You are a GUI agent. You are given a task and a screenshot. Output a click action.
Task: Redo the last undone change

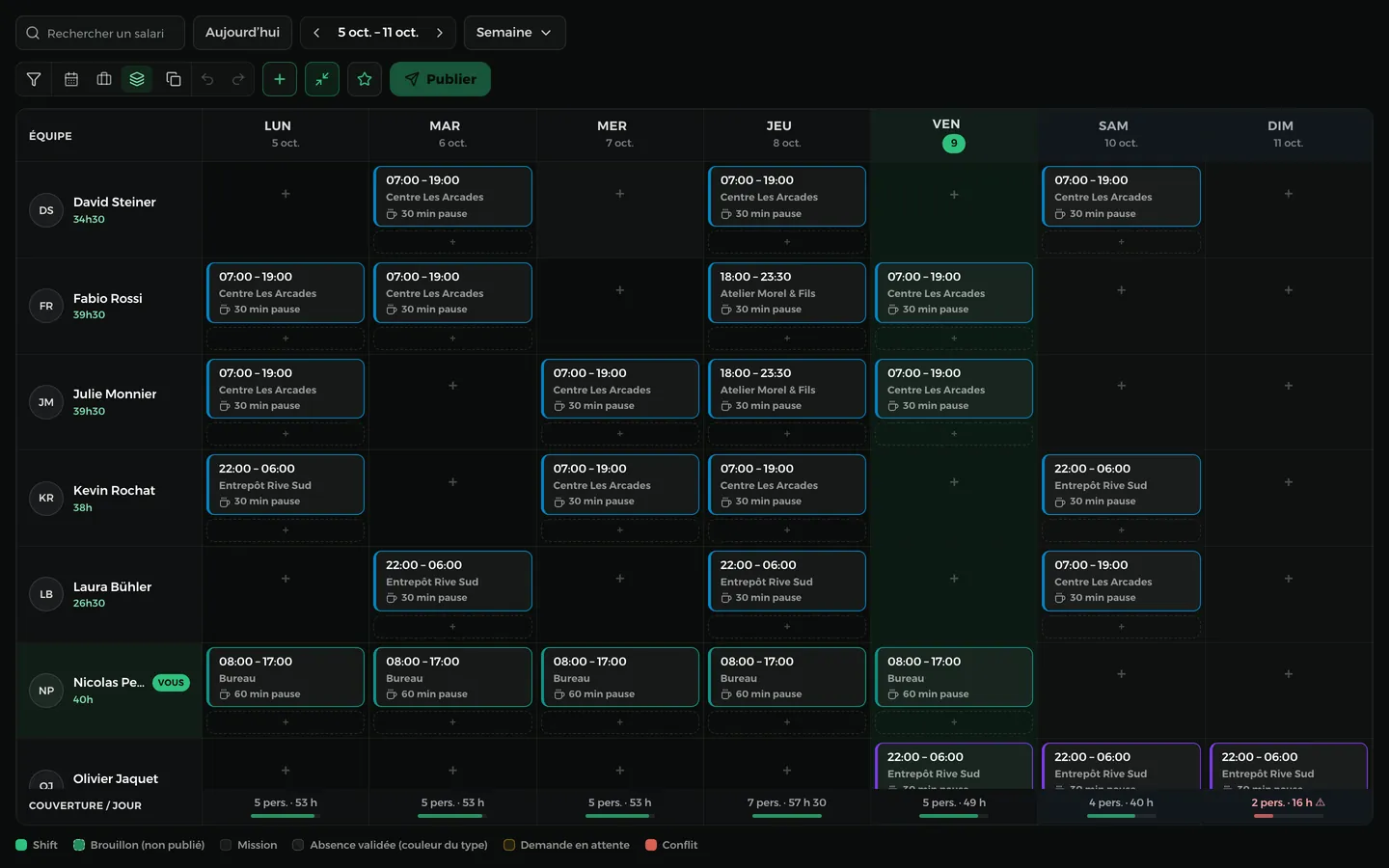coord(238,79)
